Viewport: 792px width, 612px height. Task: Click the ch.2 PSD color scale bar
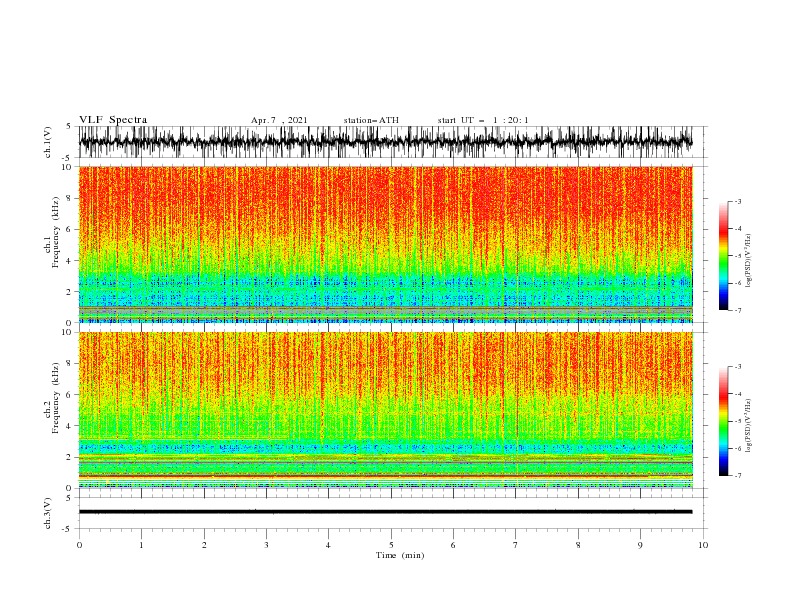pos(723,421)
